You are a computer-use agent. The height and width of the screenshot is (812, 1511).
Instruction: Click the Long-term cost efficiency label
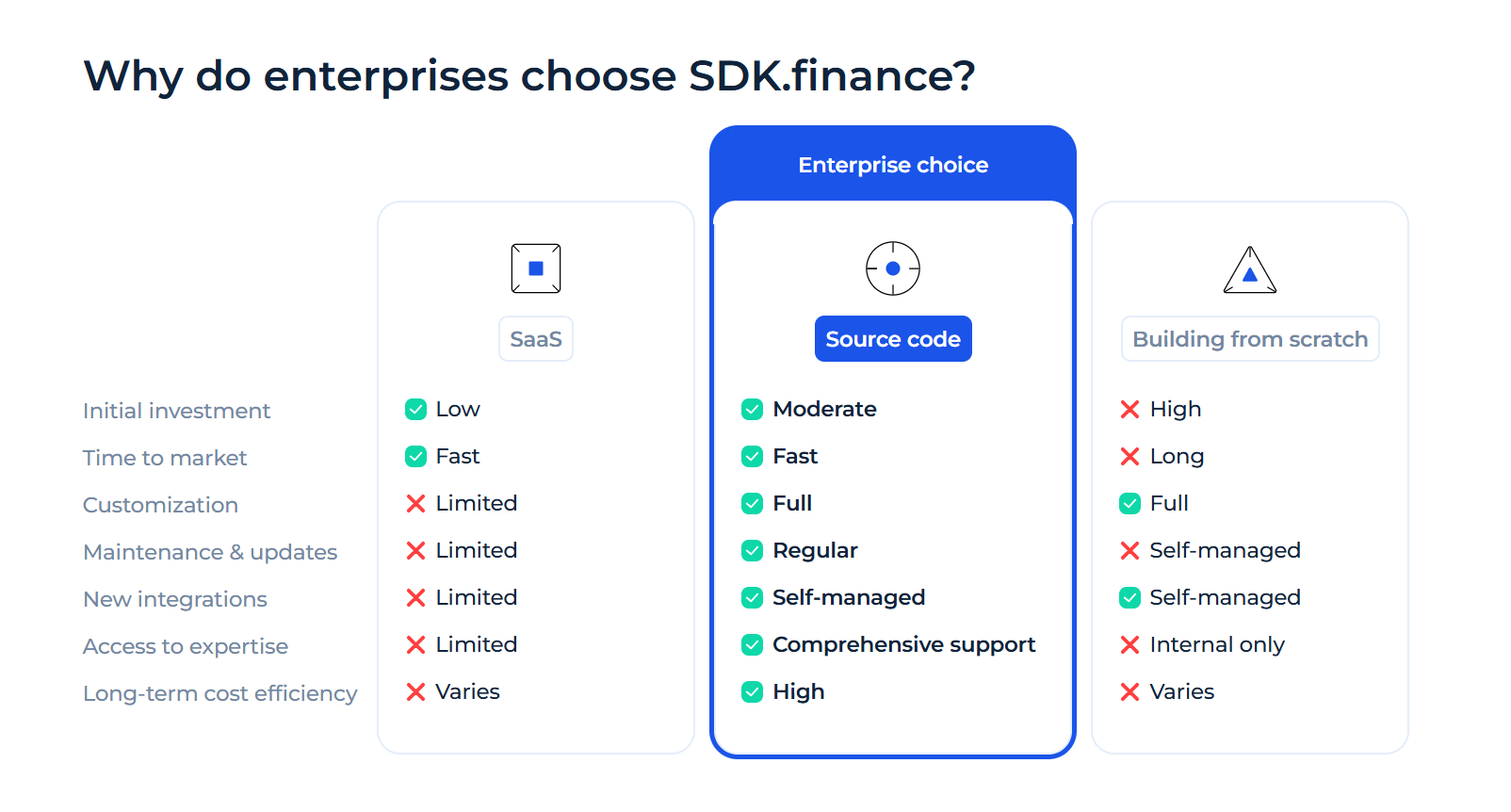tap(219, 693)
